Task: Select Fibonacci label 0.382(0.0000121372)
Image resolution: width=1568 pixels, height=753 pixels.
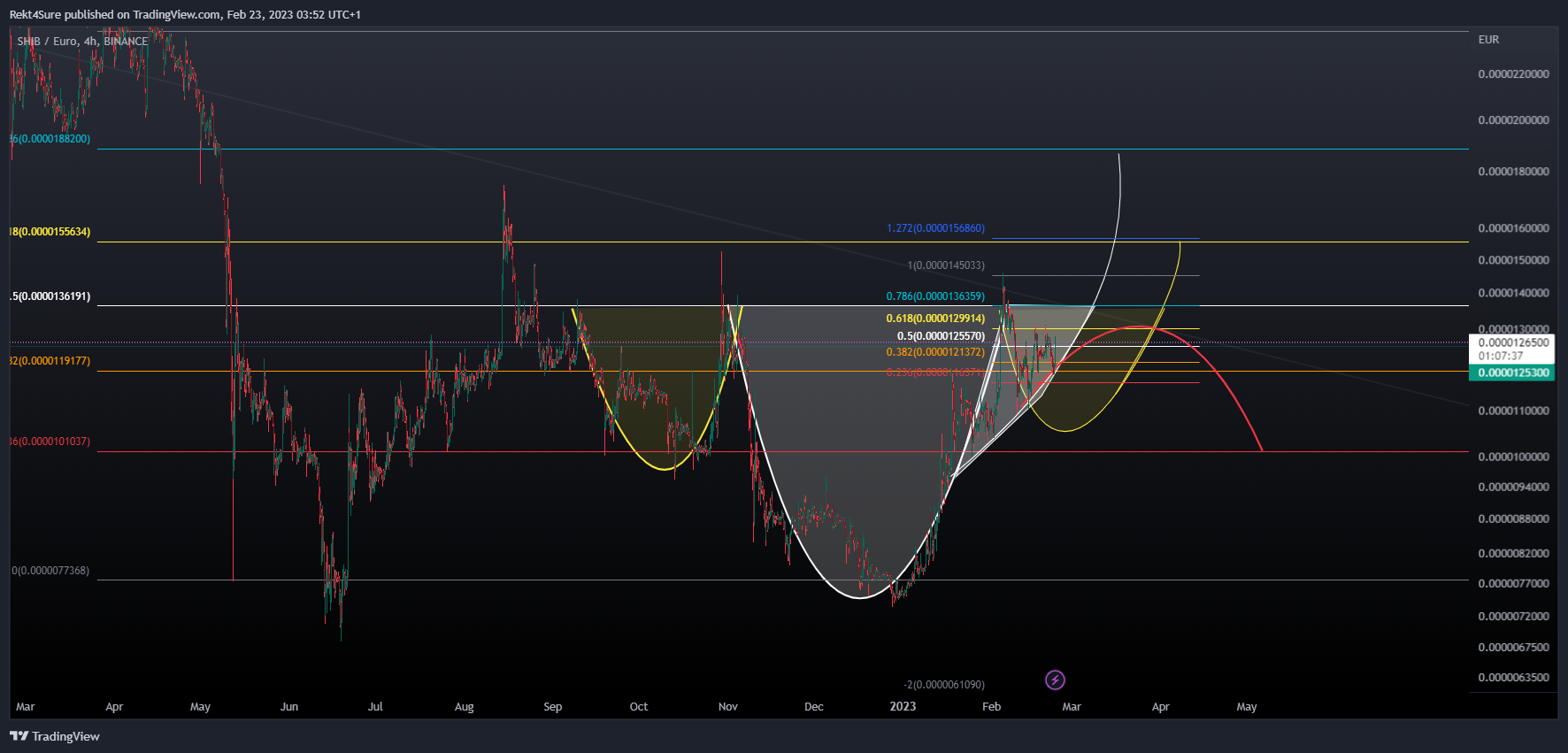Action: 935,352
